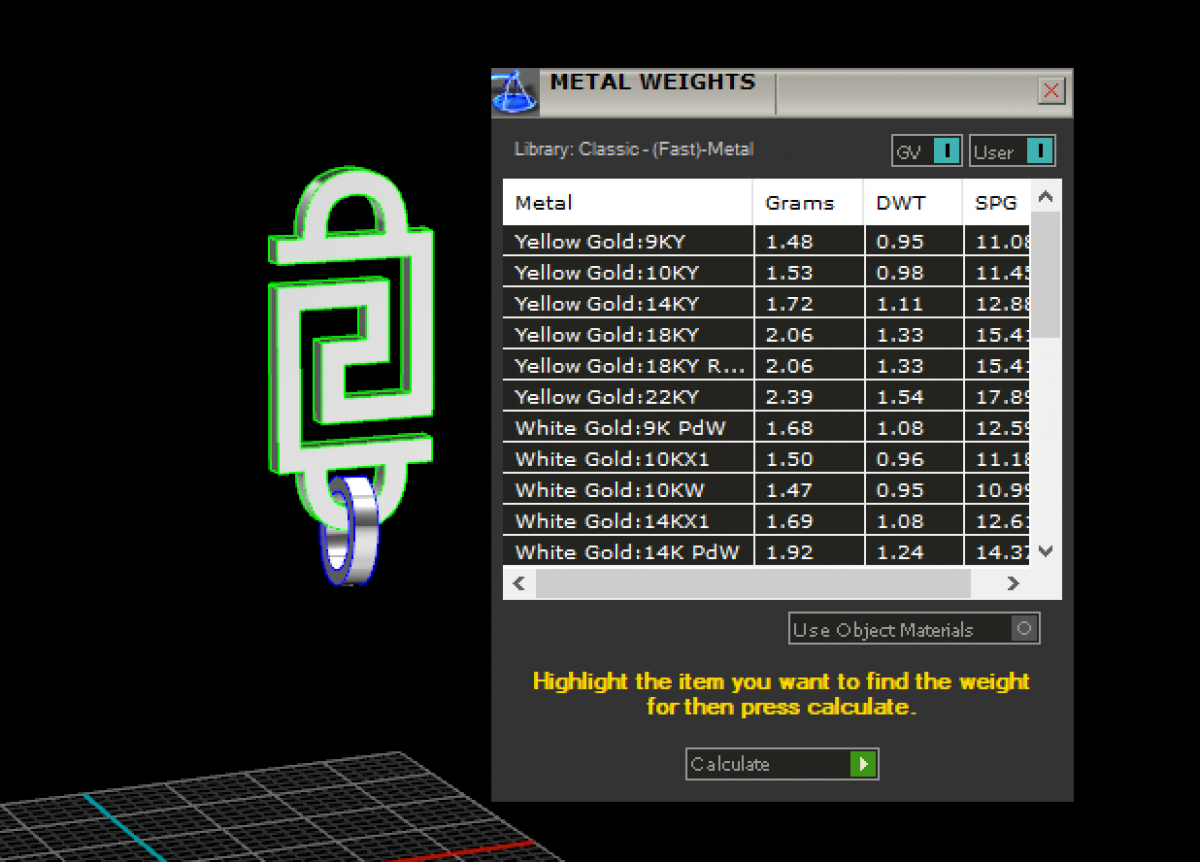Click the horizontal scroll right arrow

(1013, 583)
